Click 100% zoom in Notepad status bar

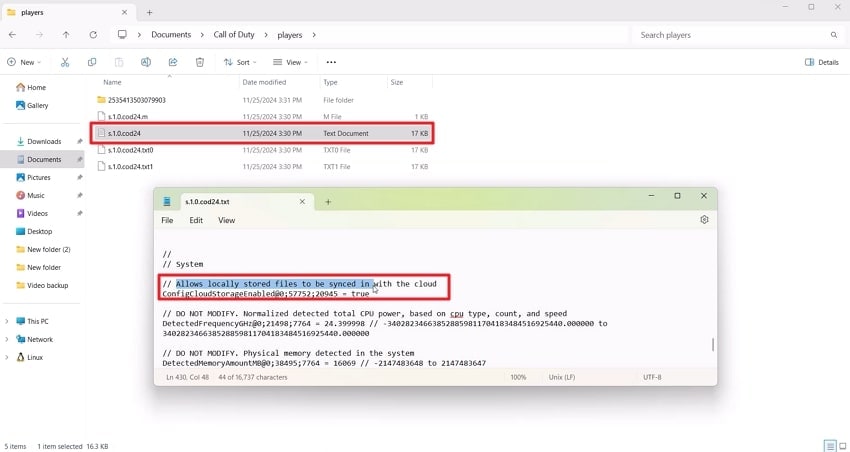518,377
